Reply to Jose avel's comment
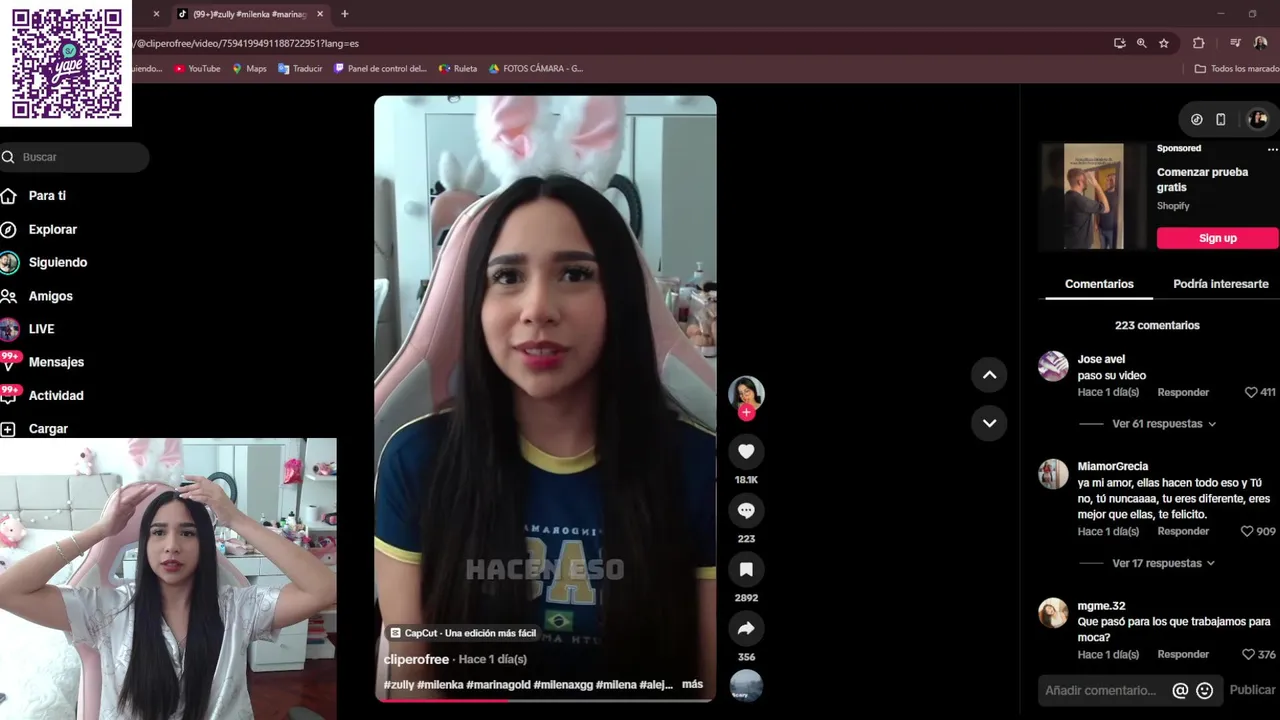Image resolution: width=1280 pixels, height=720 pixels. pyautogui.click(x=1183, y=392)
